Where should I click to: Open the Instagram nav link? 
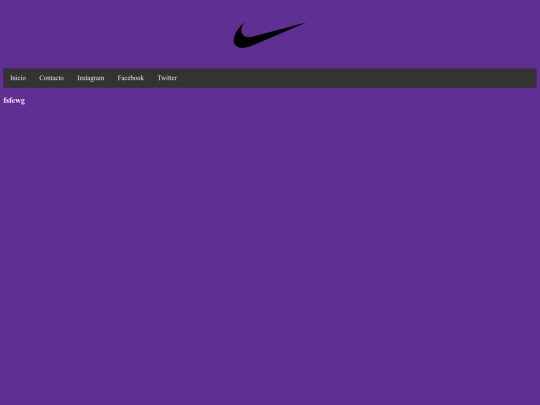click(91, 78)
